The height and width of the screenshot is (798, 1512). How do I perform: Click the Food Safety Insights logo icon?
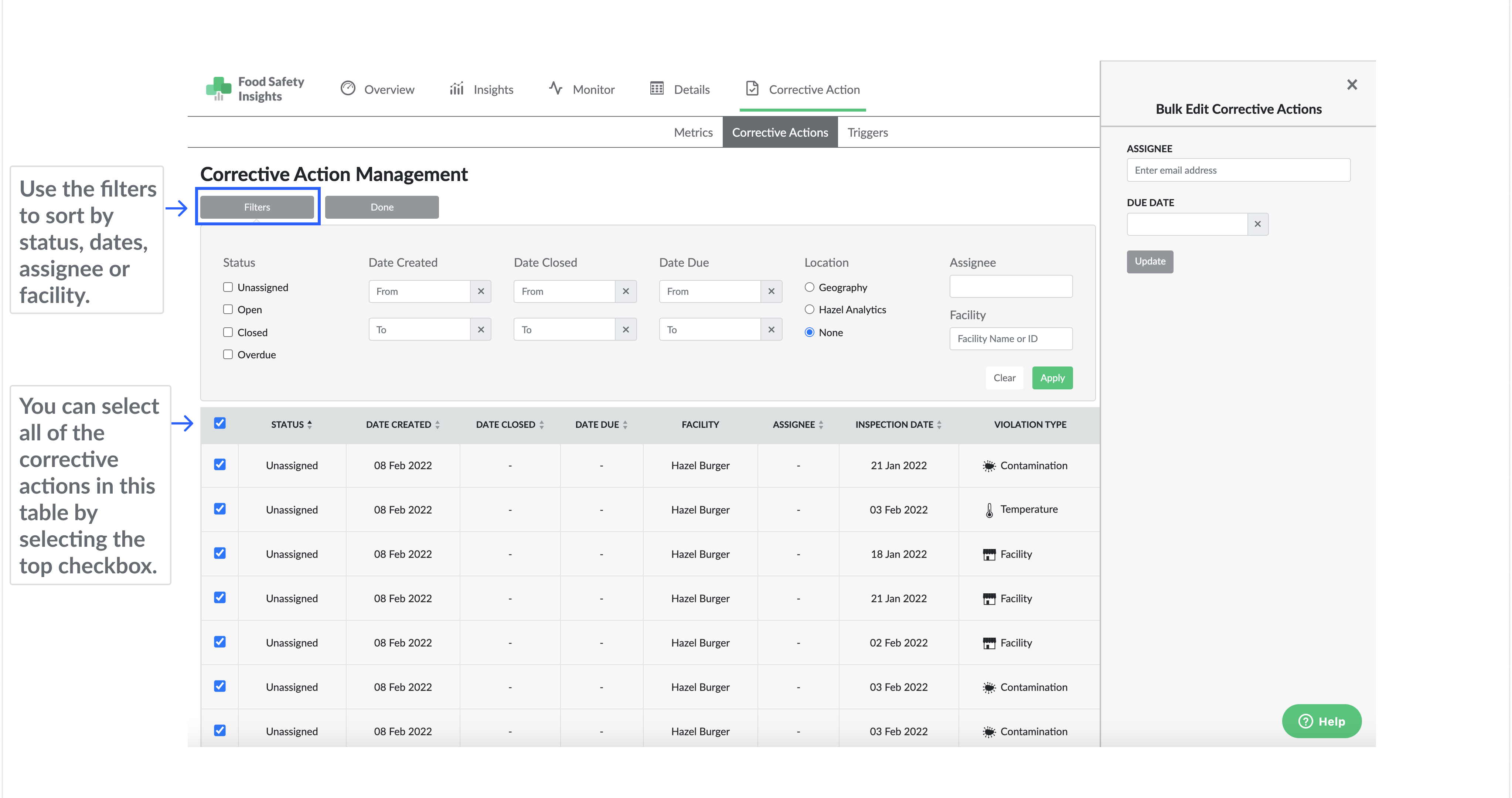[x=218, y=89]
